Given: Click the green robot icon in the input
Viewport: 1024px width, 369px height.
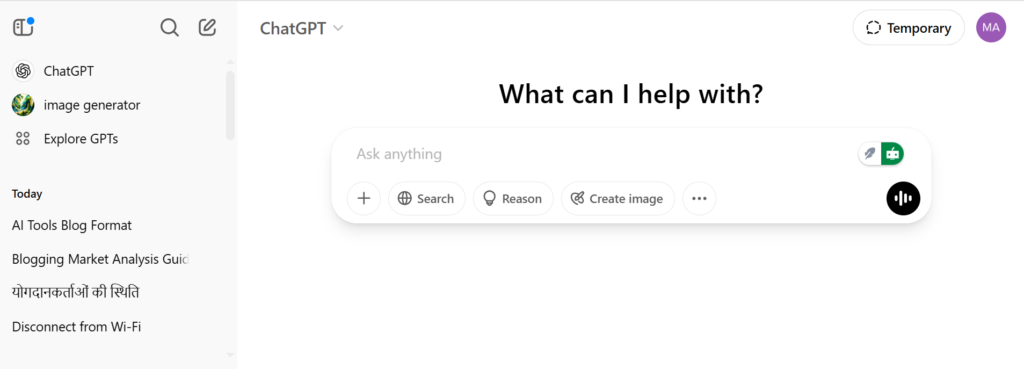Looking at the screenshot, I should coord(892,154).
